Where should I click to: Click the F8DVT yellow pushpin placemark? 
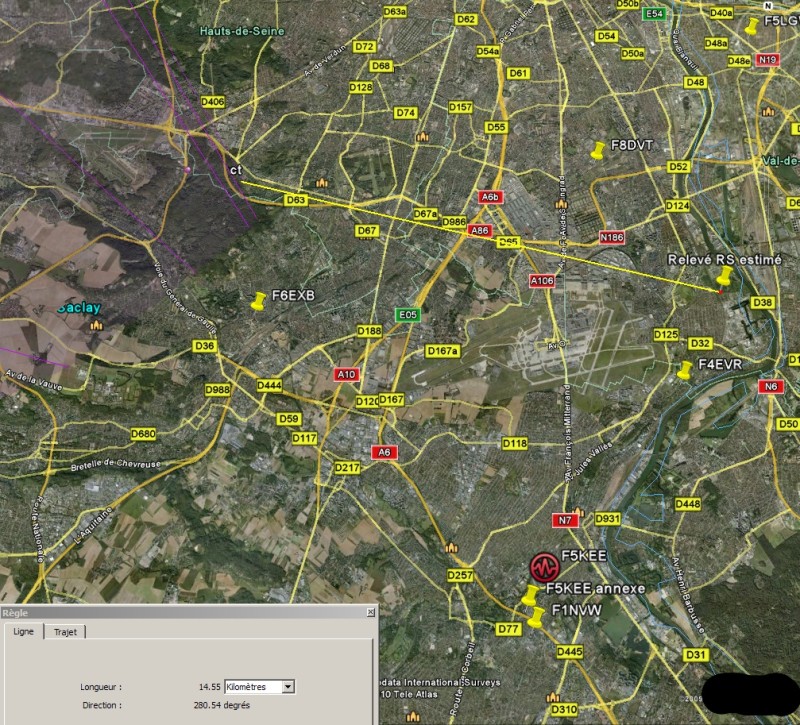point(598,150)
